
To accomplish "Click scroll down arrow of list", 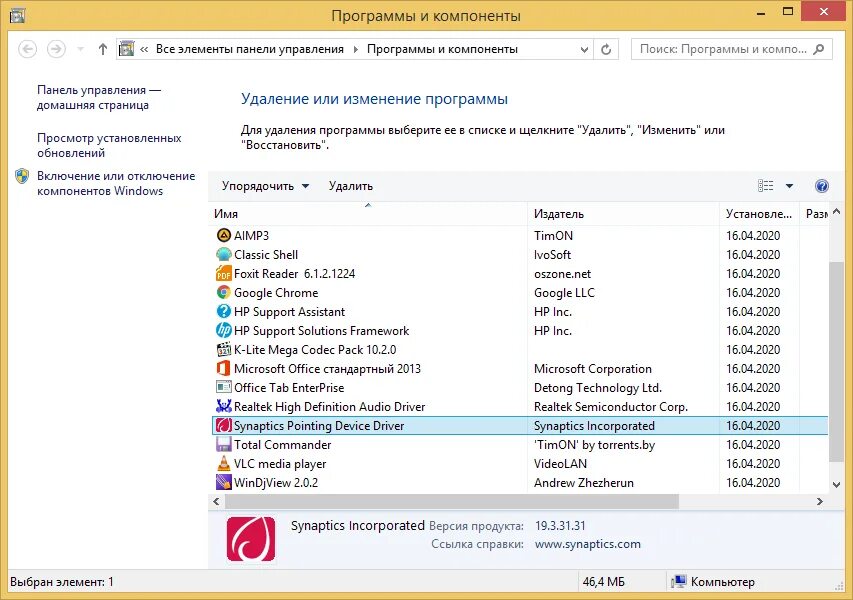I will [x=836, y=484].
